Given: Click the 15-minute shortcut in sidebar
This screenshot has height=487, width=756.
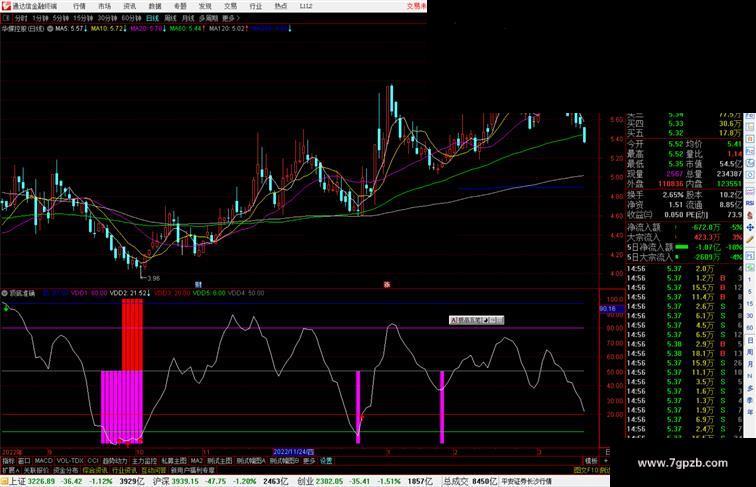Looking at the screenshot, I should pyautogui.click(x=750, y=303).
